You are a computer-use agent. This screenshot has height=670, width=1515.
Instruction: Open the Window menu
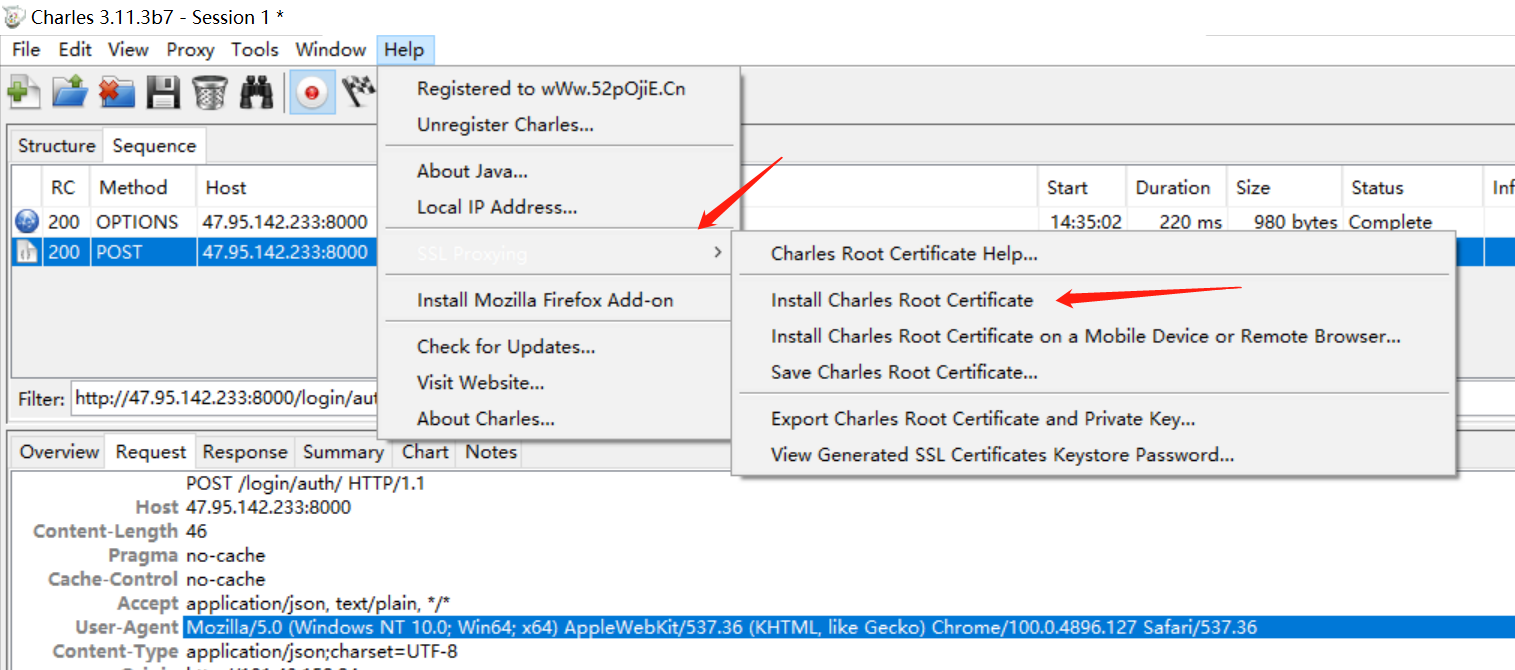click(331, 49)
